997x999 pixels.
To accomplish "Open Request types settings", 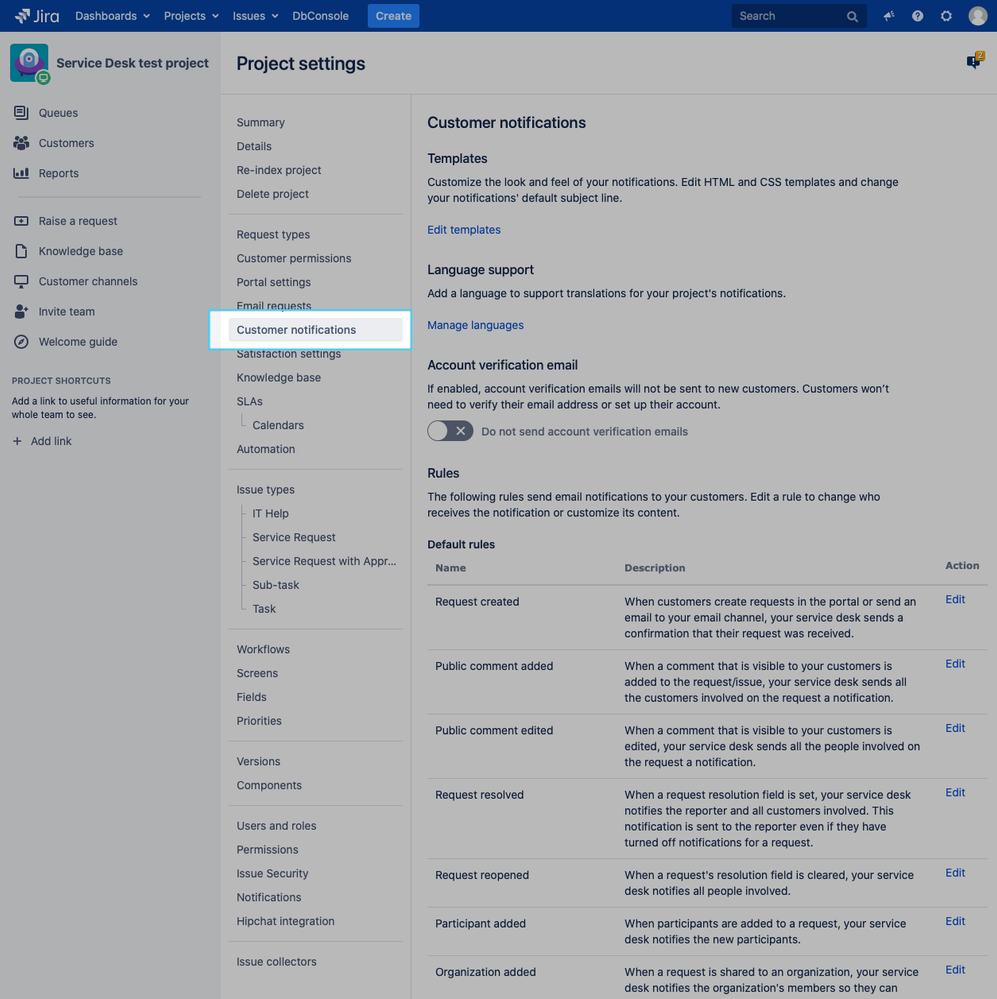I will [273, 234].
